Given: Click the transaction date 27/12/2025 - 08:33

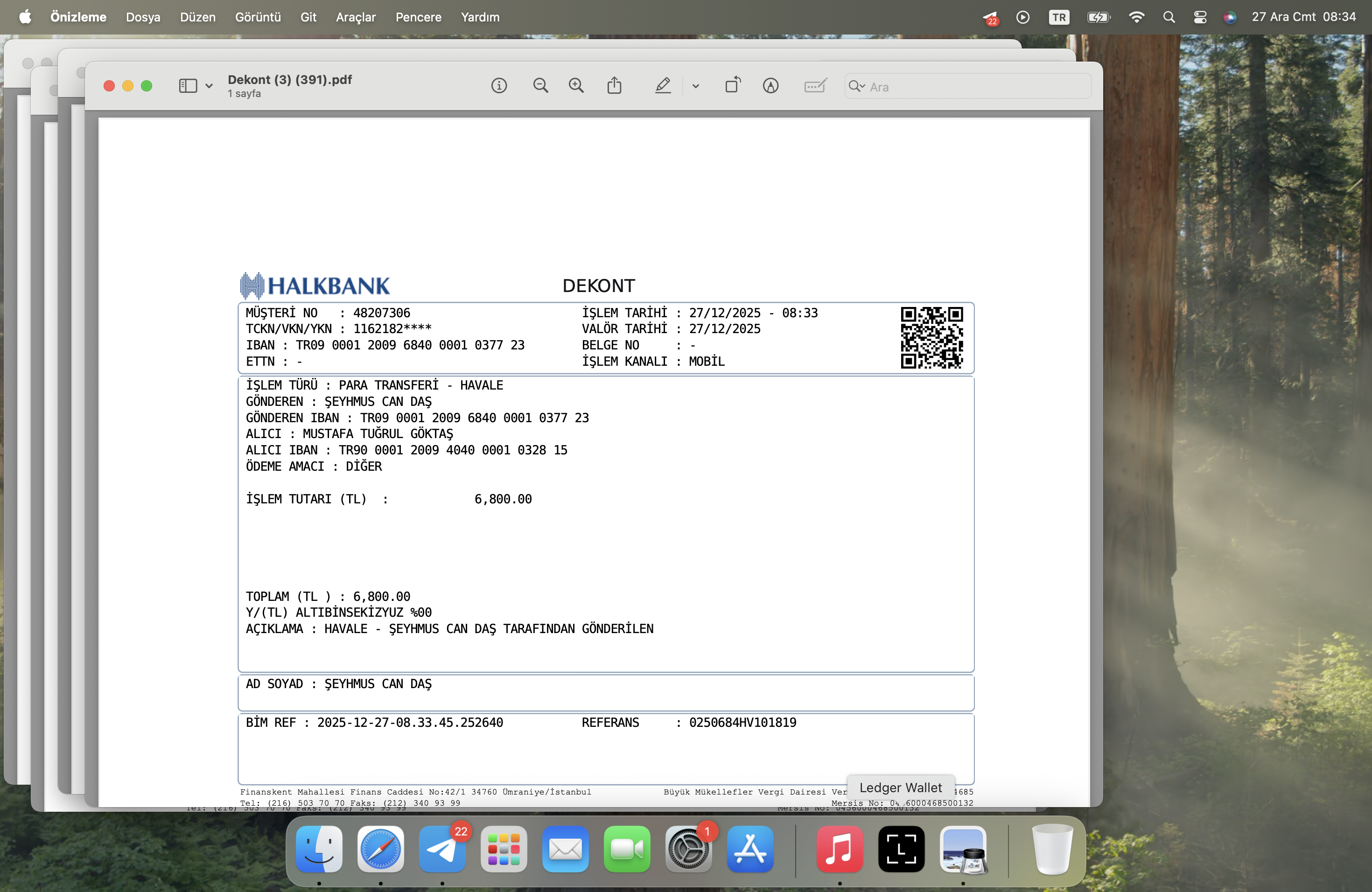Looking at the screenshot, I should click(x=754, y=313).
